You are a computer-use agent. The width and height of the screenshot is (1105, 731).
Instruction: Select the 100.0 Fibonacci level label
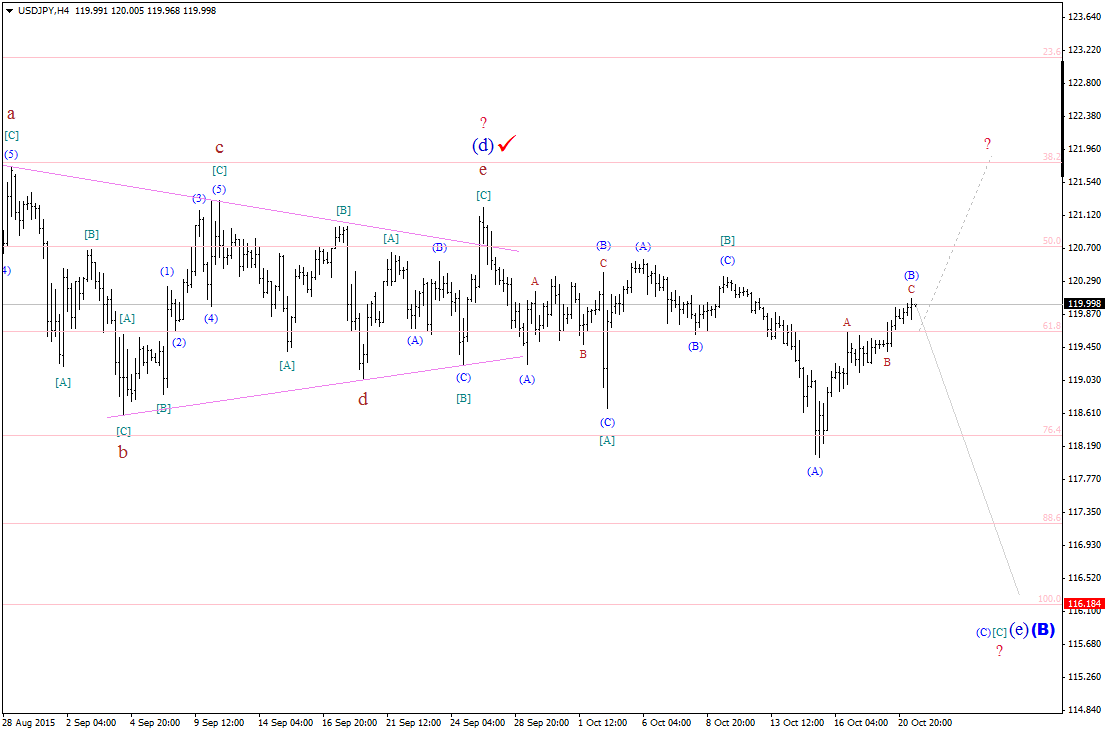coord(1049,598)
